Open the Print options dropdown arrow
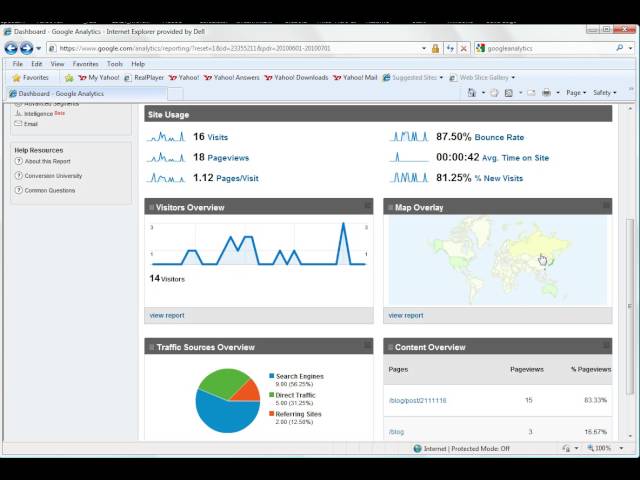Viewport: 640px width, 480px height. point(558,93)
